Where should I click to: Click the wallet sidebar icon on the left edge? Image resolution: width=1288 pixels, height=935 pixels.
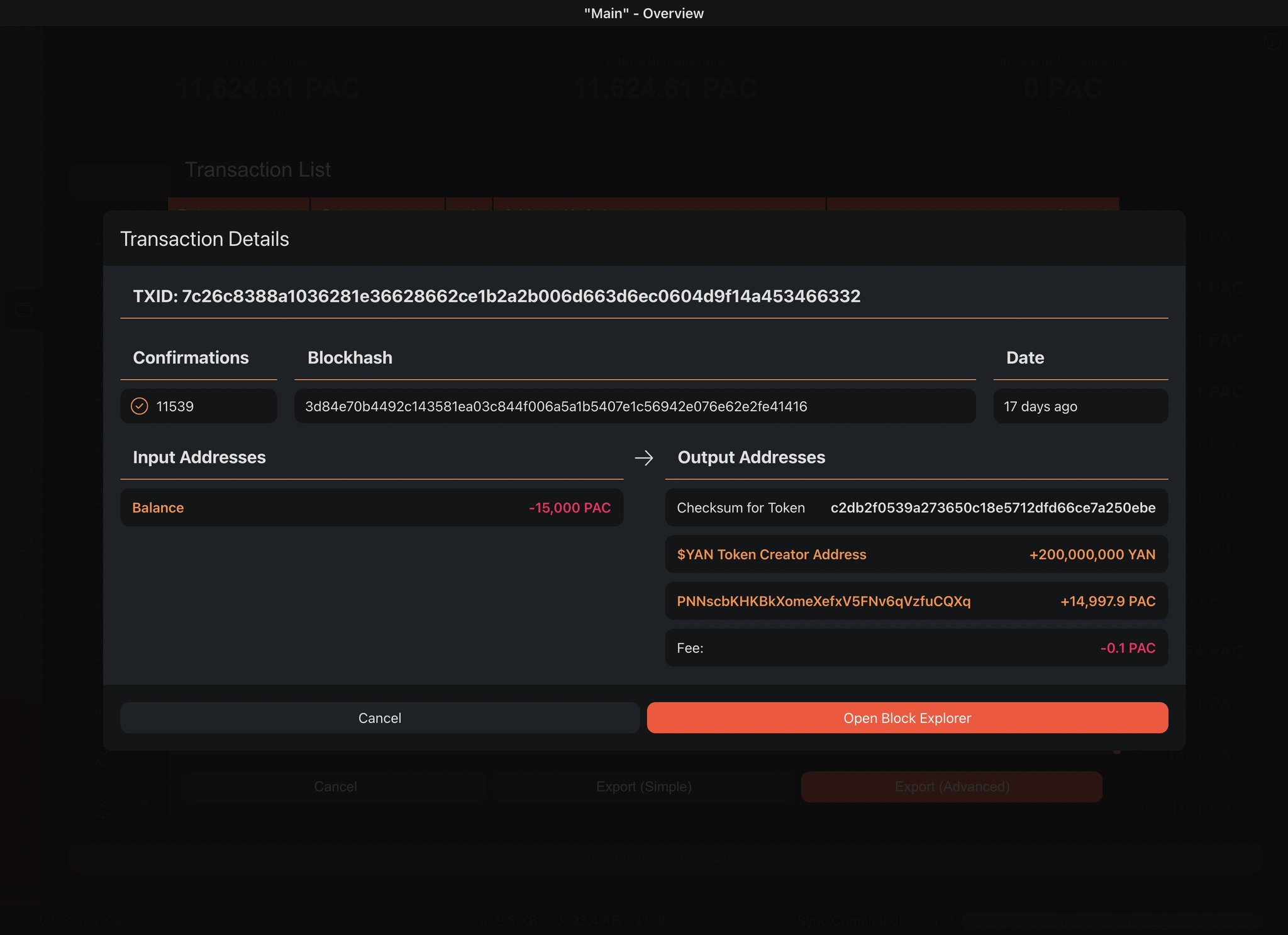[23, 310]
